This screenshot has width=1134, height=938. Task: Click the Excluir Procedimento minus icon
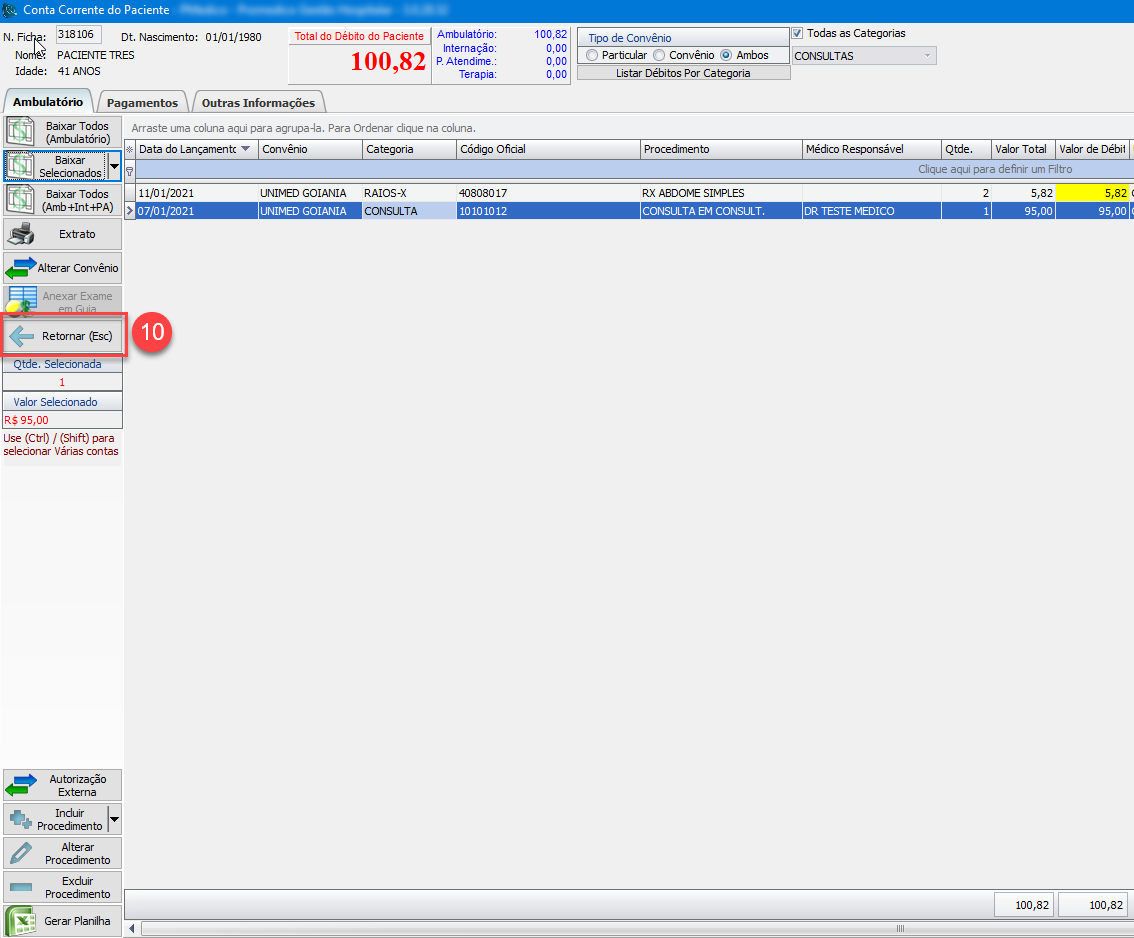[21, 887]
